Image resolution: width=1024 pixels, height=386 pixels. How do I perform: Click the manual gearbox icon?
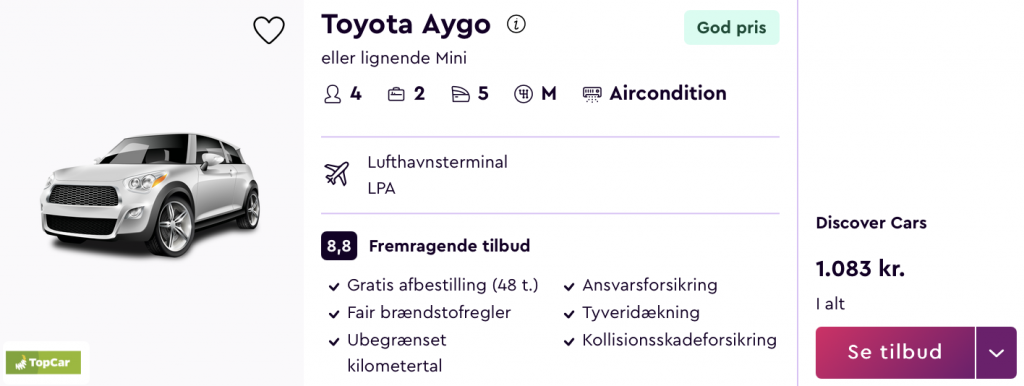coord(522,94)
